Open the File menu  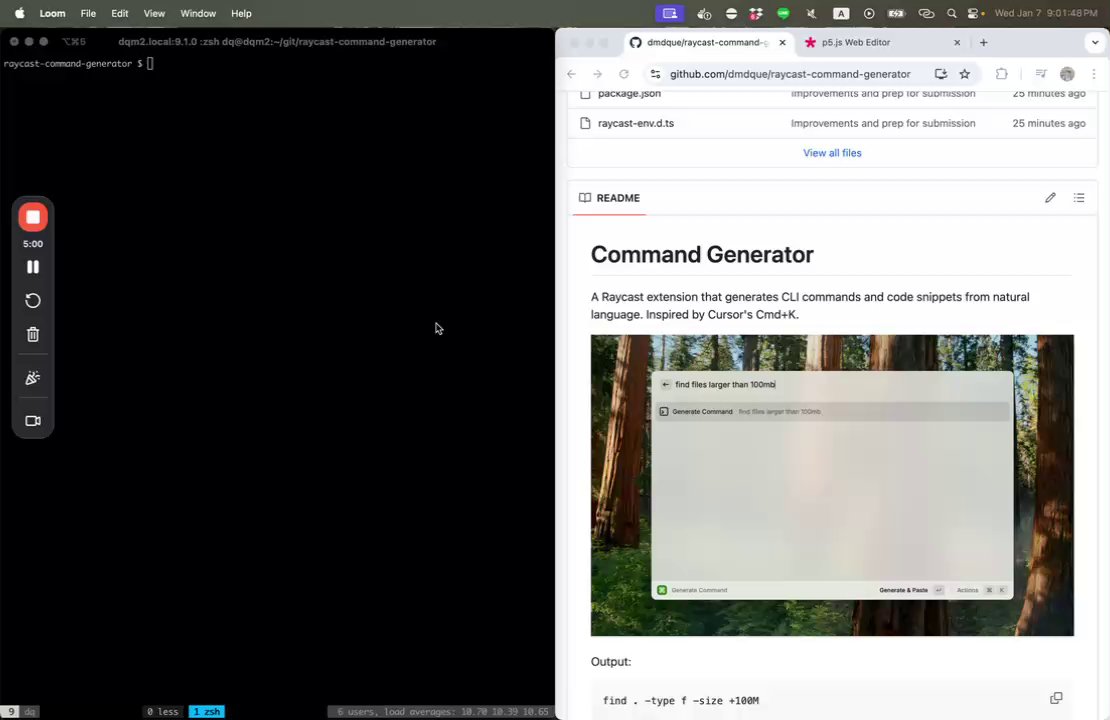pos(88,13)
